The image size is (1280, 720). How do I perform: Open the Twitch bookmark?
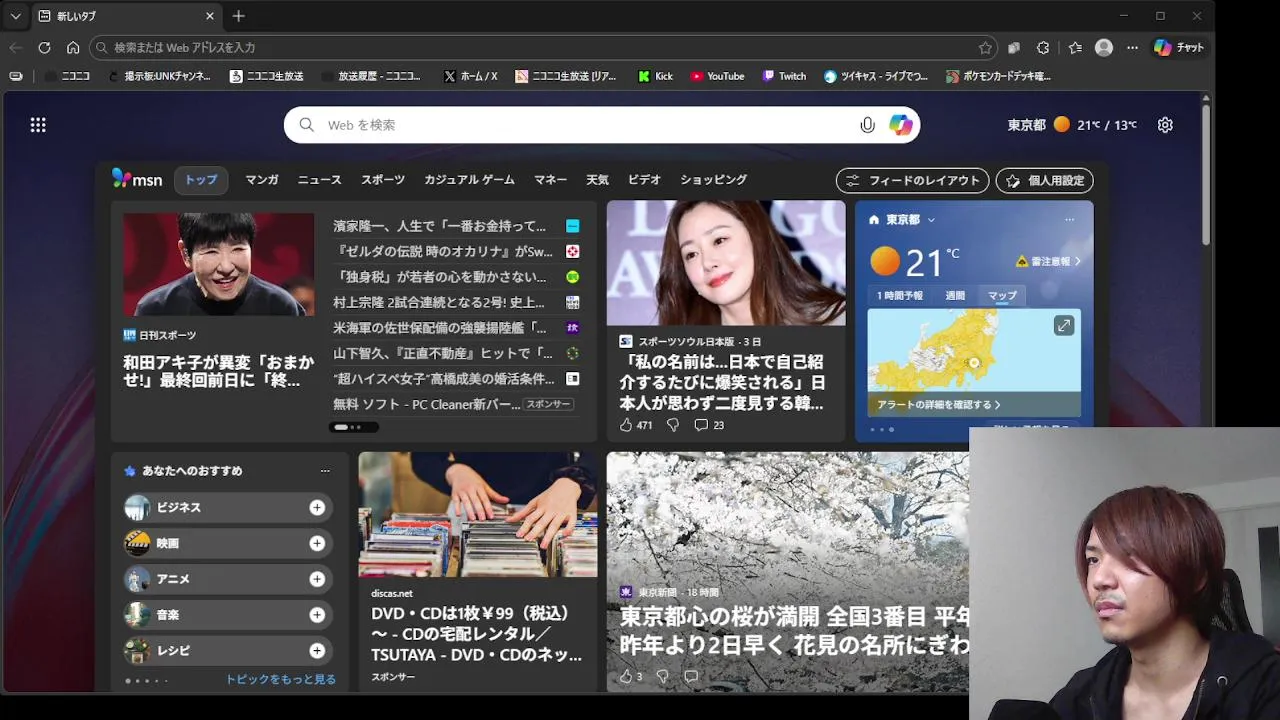[x=784, y=76]
